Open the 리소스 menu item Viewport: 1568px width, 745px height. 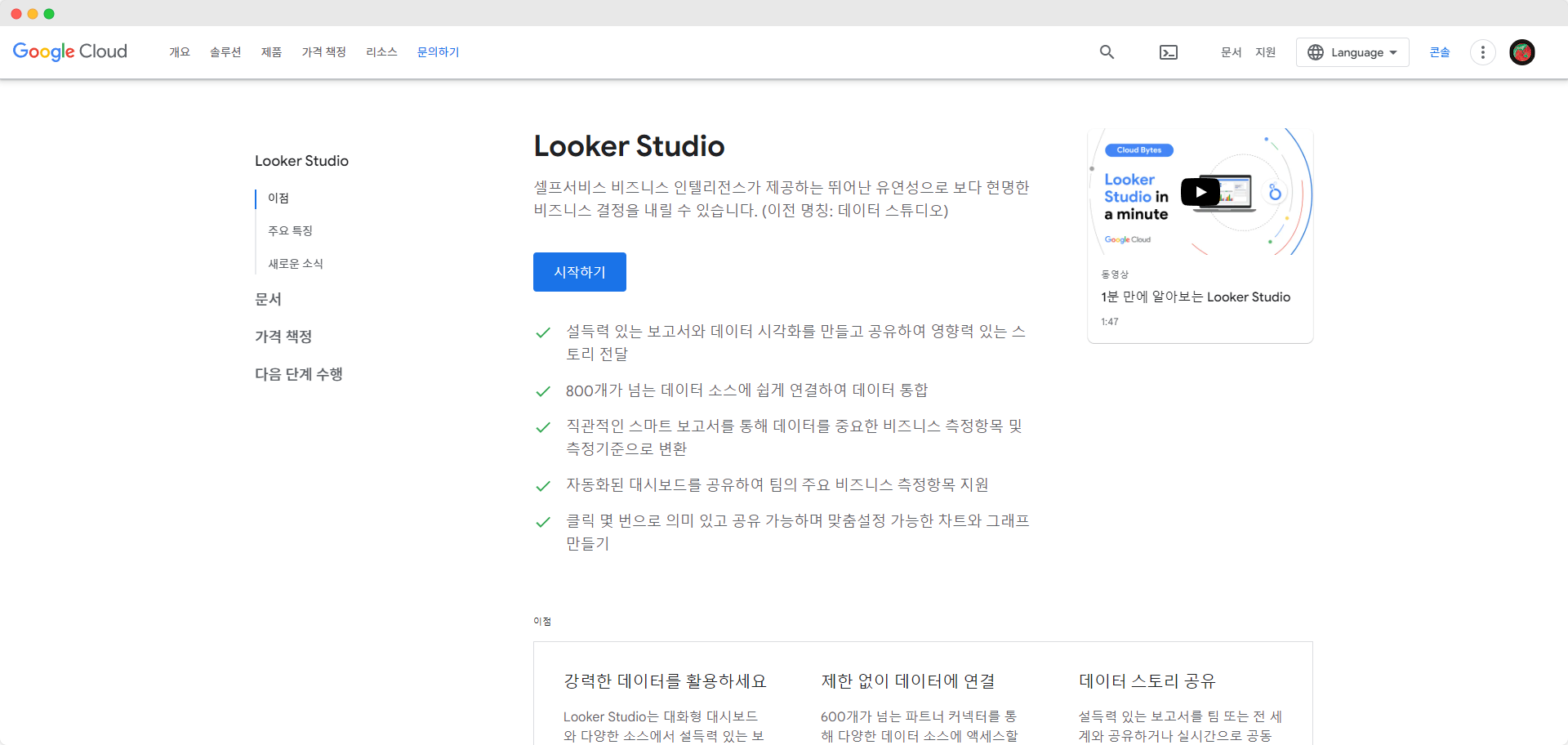pos(381,52)
